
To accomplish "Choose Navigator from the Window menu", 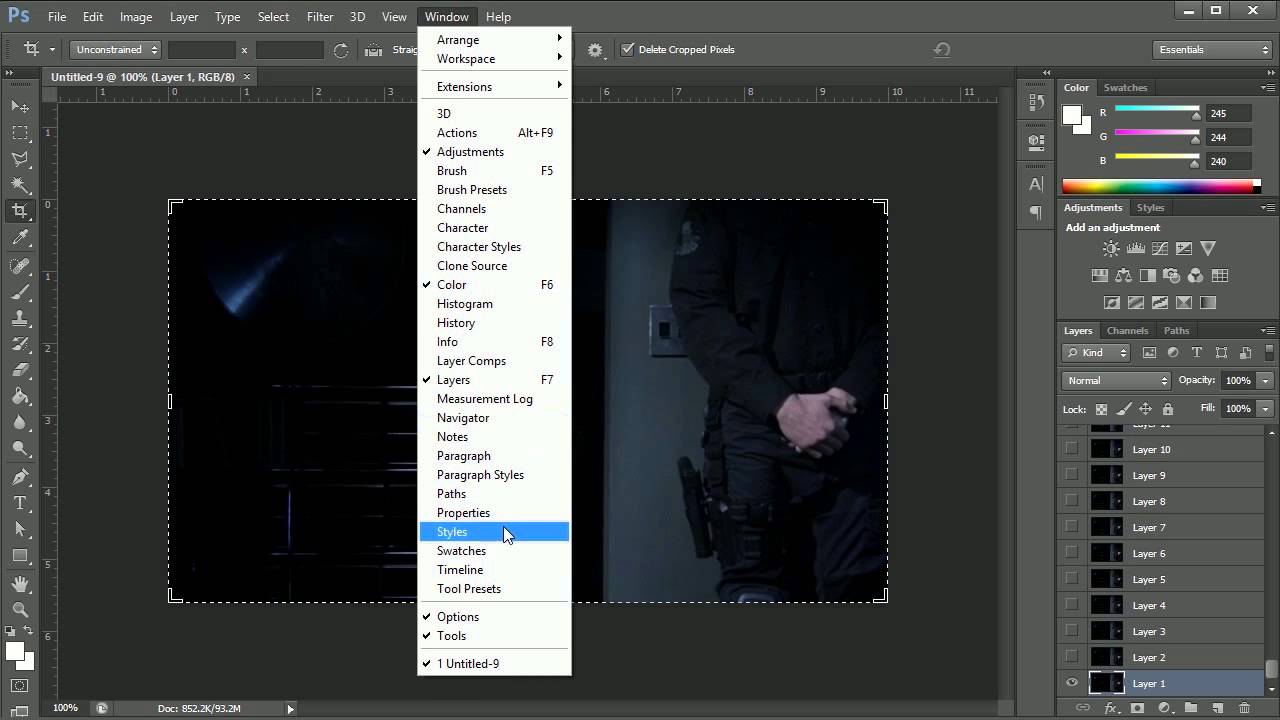I will 495,418.
